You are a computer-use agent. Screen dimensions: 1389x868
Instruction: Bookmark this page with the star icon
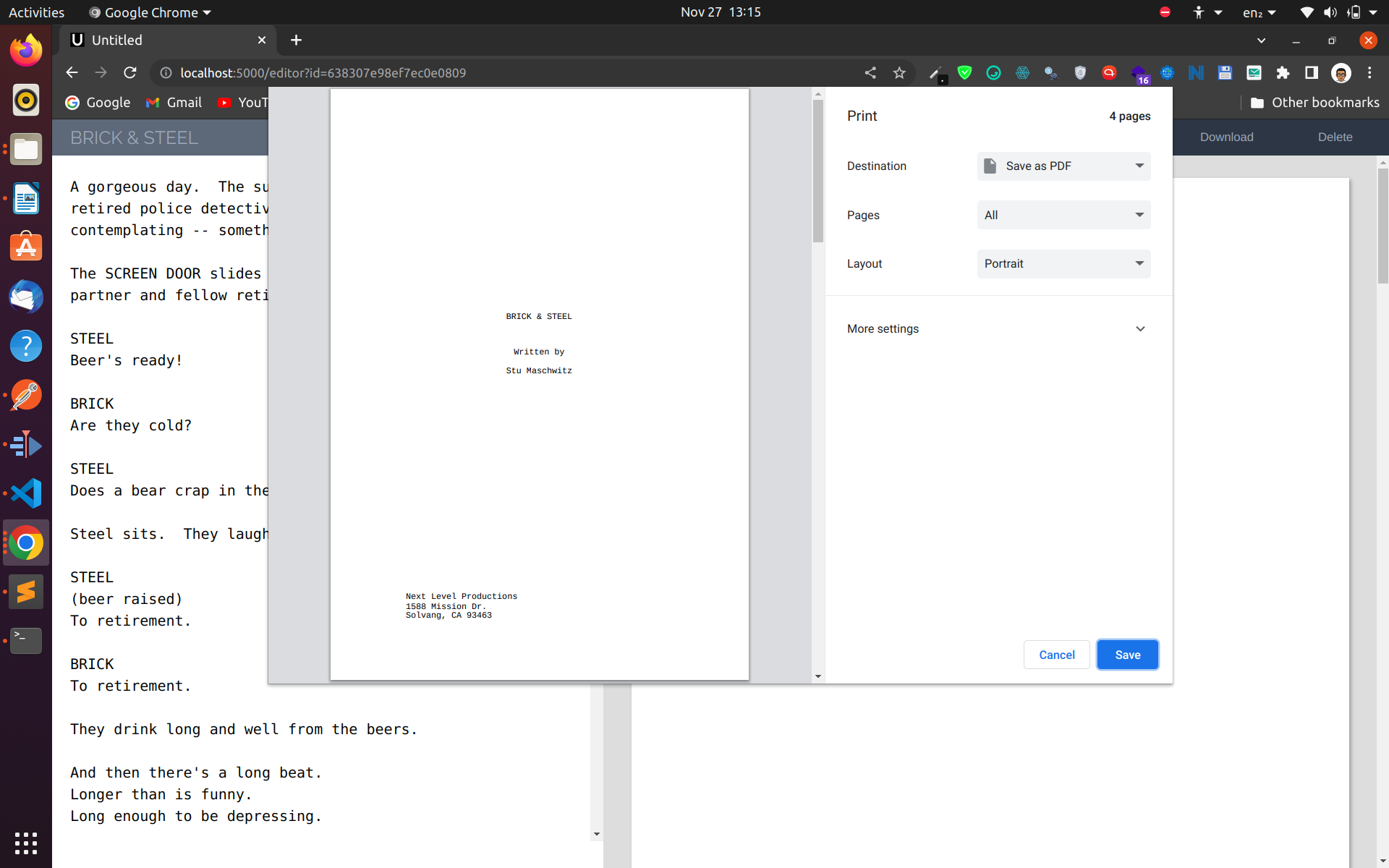pos(899,72)
